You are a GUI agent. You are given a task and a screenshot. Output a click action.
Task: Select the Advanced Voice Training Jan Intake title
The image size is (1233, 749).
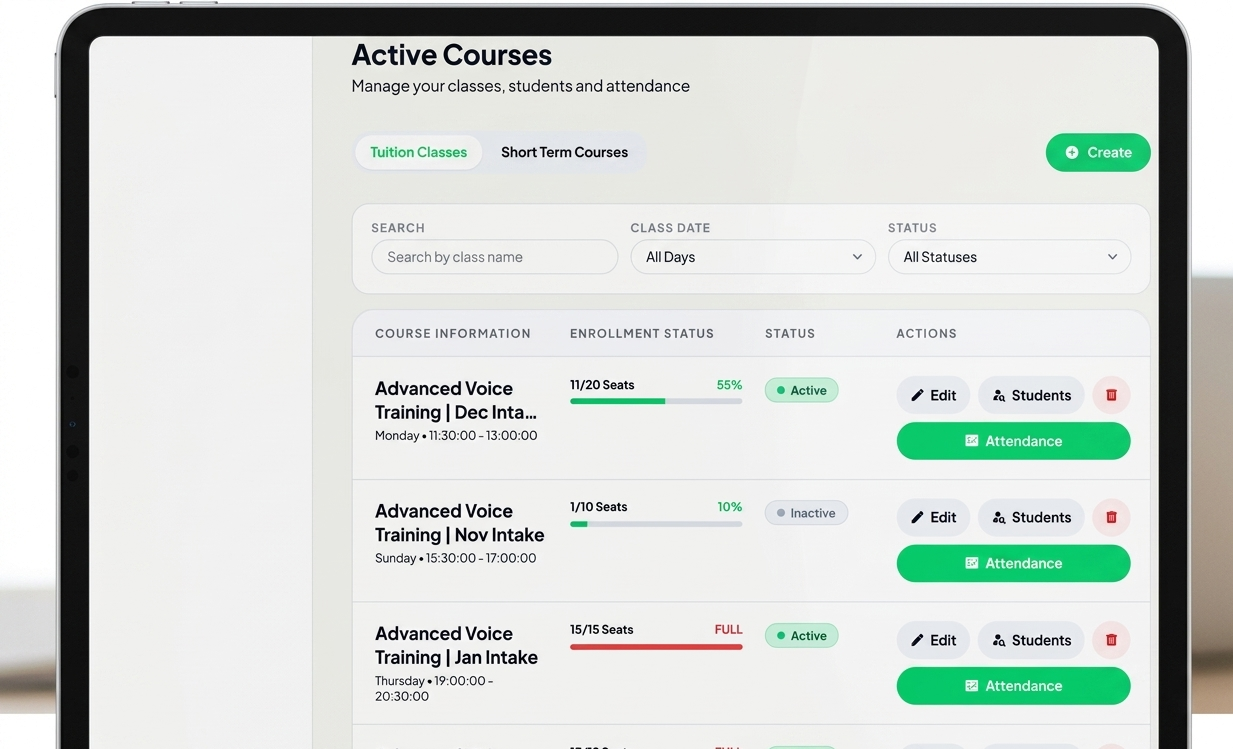pos(456,645)
